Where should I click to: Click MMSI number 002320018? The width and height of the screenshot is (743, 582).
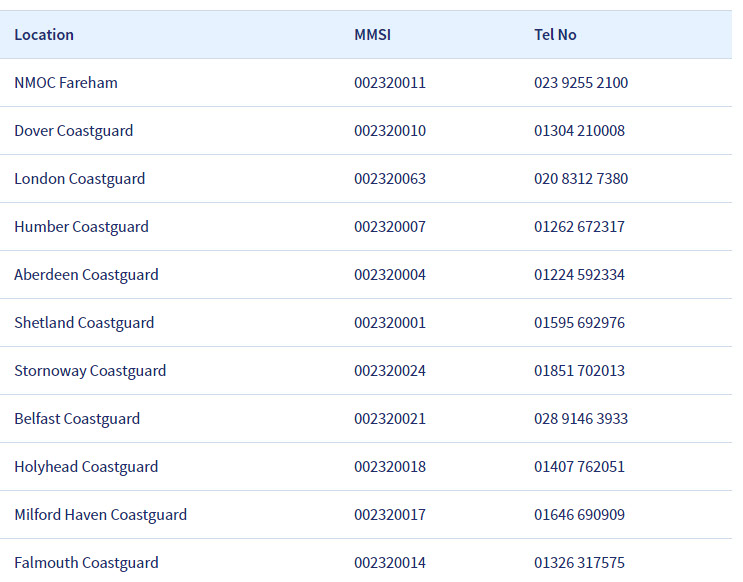tap(390, 467)
